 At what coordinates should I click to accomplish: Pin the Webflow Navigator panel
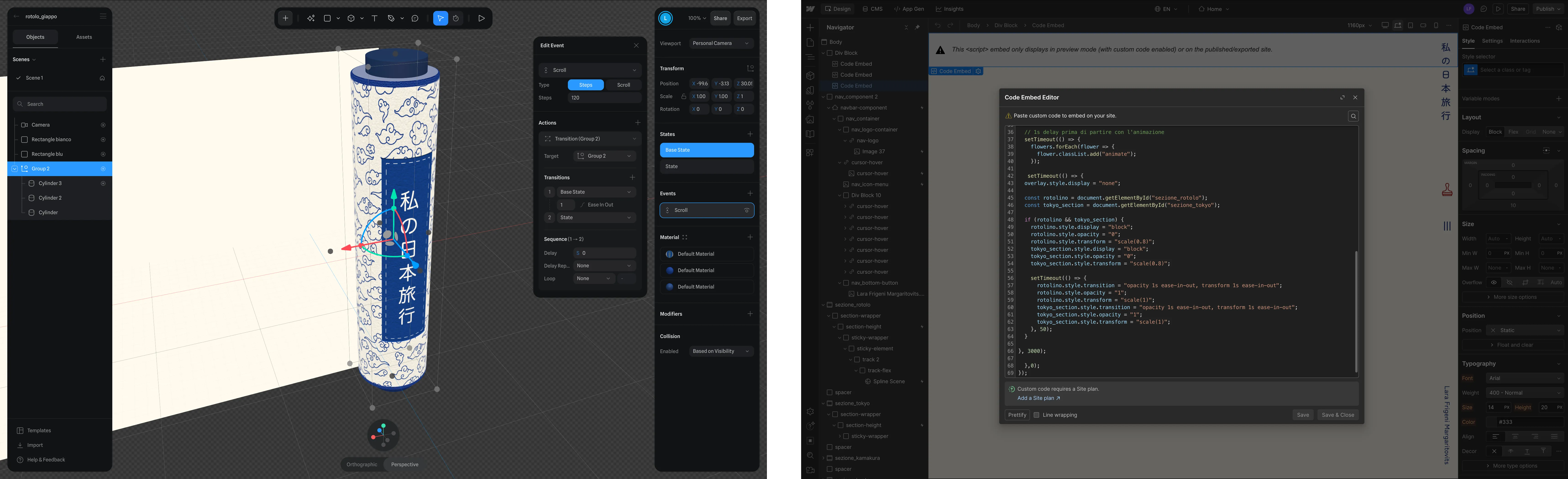coord(917,27)
